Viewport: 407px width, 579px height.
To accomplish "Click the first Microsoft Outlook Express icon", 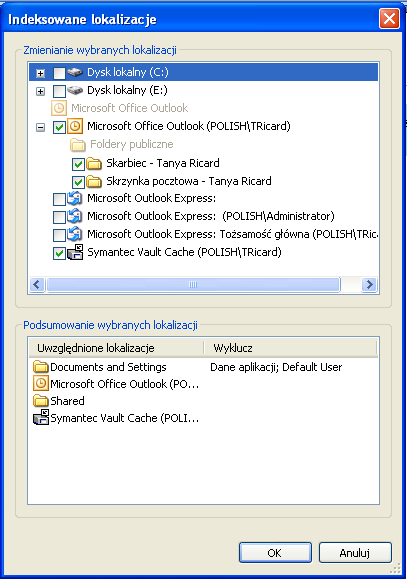I will (75, 199).
